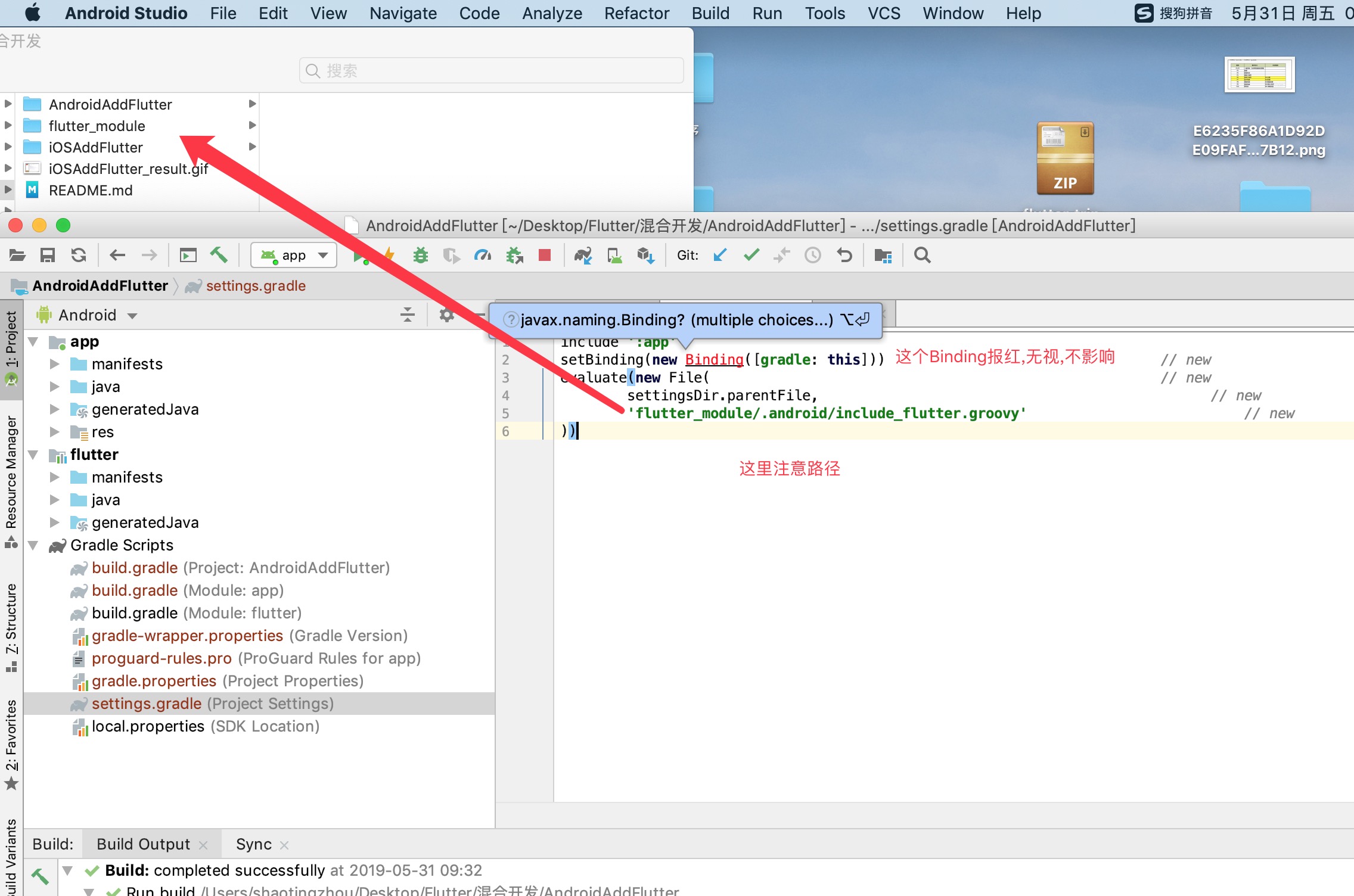Expand the app manifests folder
The image size is (1354, 896).
tap(55, 364)
